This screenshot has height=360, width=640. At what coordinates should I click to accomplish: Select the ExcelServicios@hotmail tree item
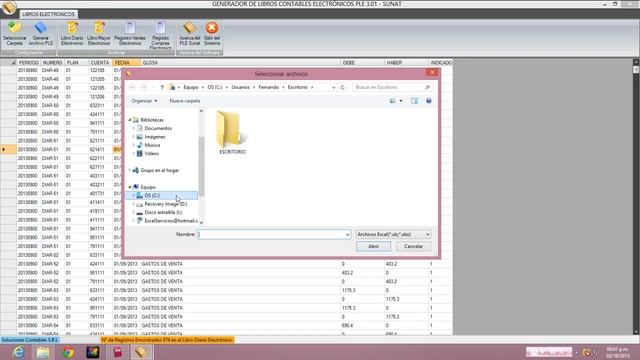point(171,221)
